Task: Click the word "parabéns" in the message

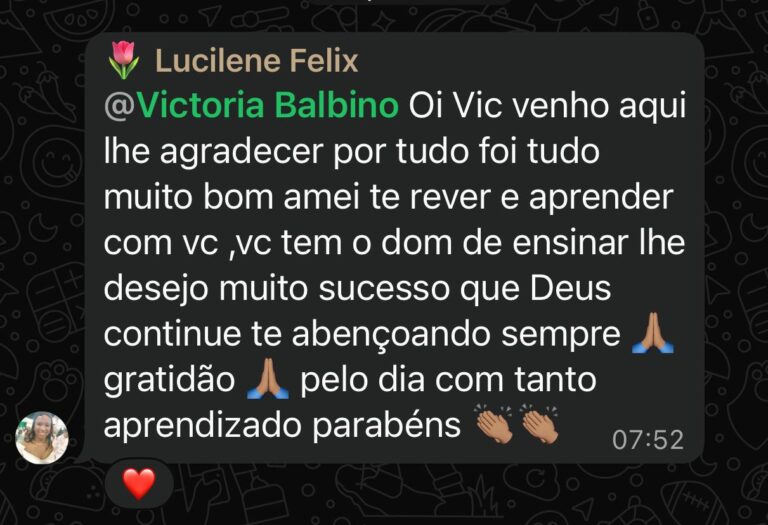Action: click(386, 426)
